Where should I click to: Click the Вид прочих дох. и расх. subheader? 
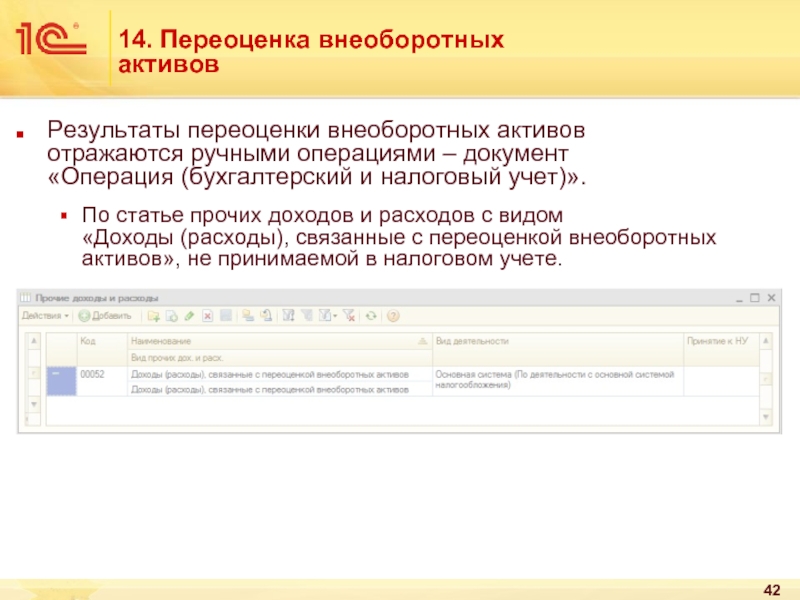279,358
